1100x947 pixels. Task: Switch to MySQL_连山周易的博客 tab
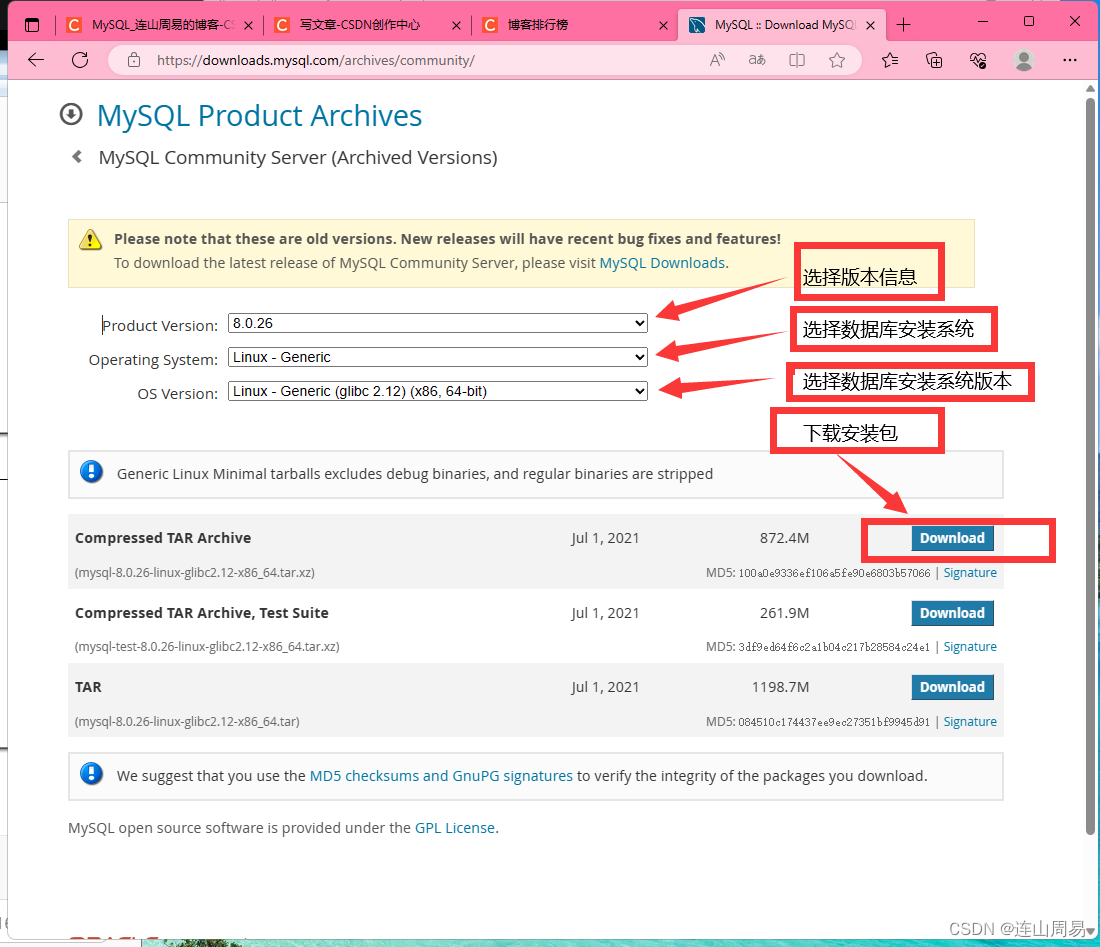click(x=159, y=25)
